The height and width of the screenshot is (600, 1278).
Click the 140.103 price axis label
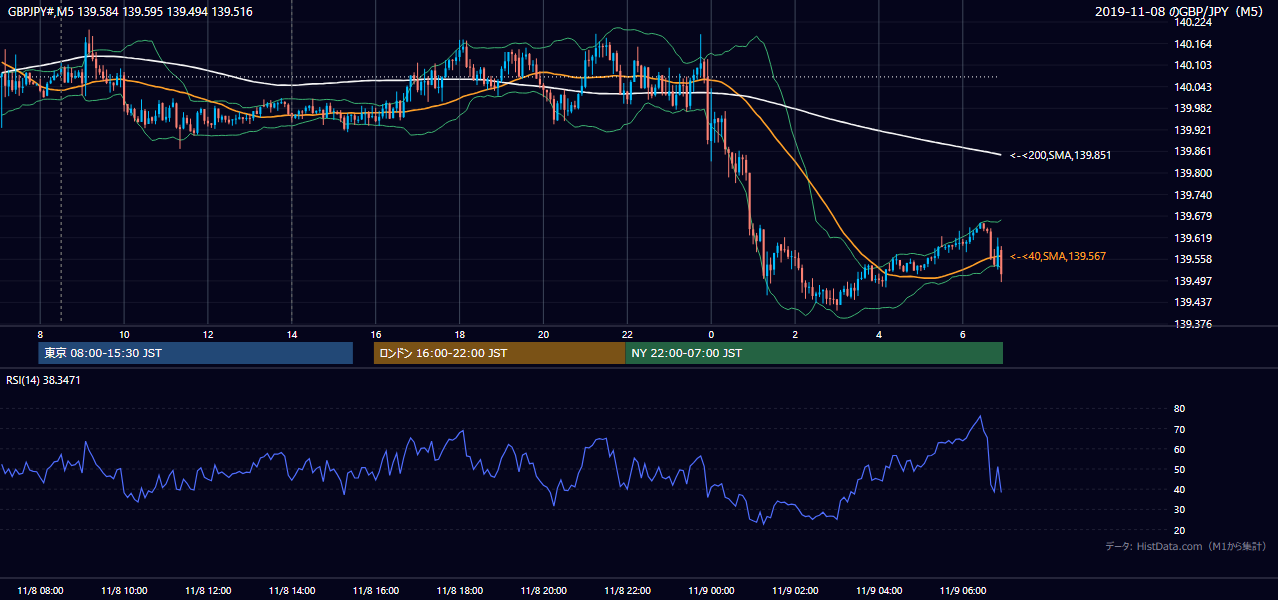[x=1193, y=66]
